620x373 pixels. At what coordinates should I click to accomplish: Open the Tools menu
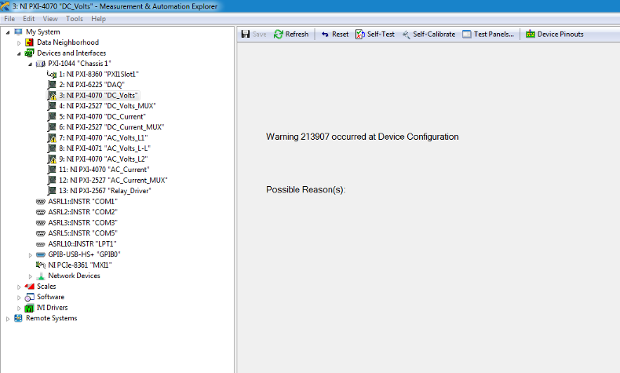pos(74,19)
